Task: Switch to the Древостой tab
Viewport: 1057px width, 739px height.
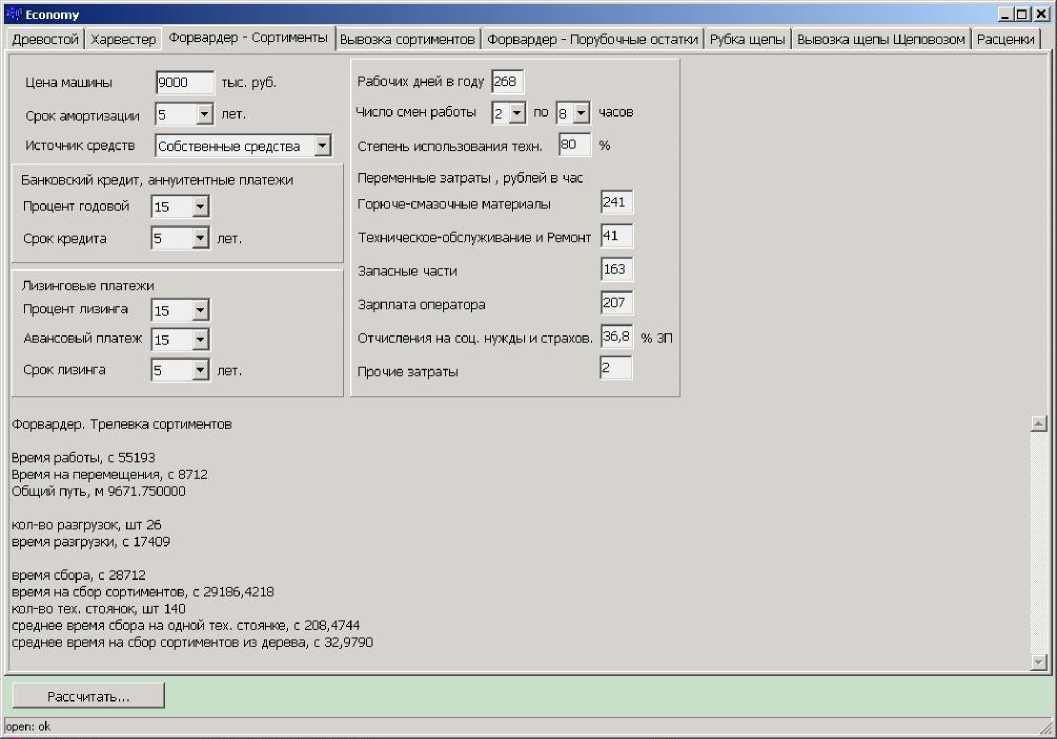Action: coord(44,39)
